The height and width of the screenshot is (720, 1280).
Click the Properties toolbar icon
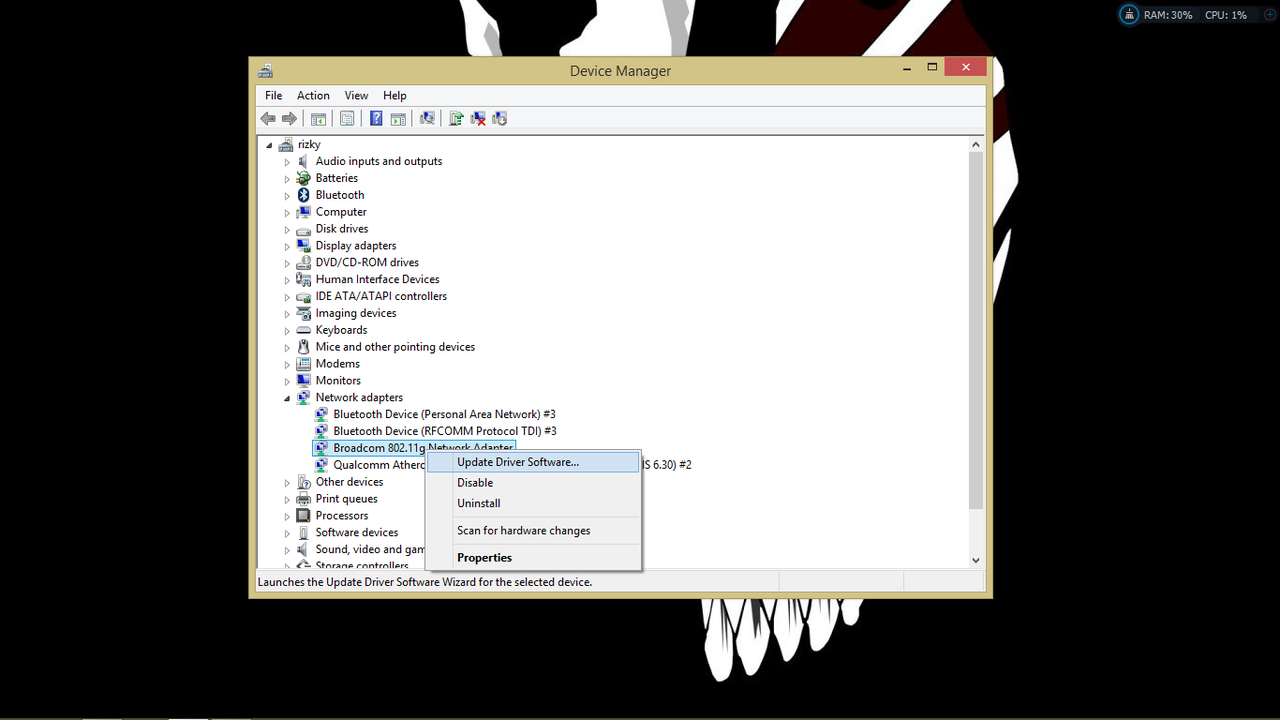[347, 118]
